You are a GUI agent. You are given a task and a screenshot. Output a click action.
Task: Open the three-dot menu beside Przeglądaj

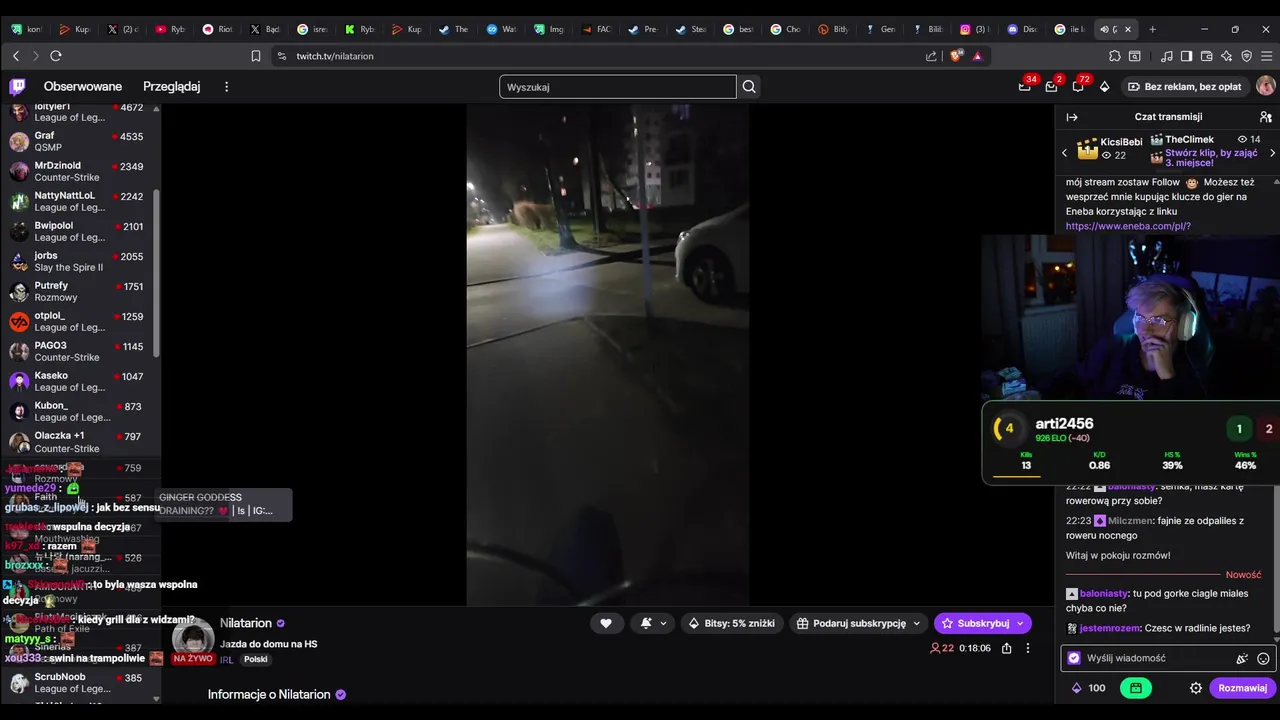tap(226, 87)
